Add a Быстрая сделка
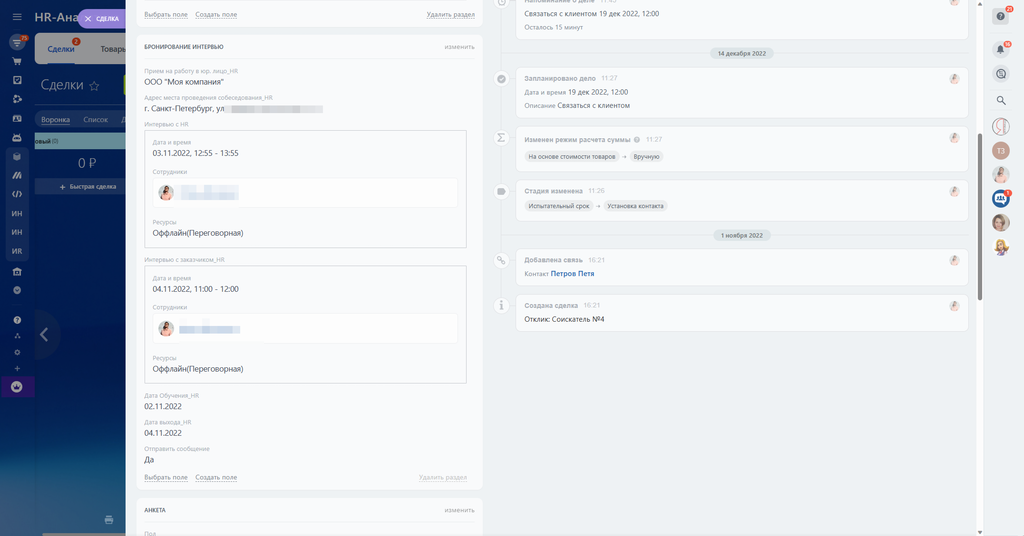 pos(88,187)
